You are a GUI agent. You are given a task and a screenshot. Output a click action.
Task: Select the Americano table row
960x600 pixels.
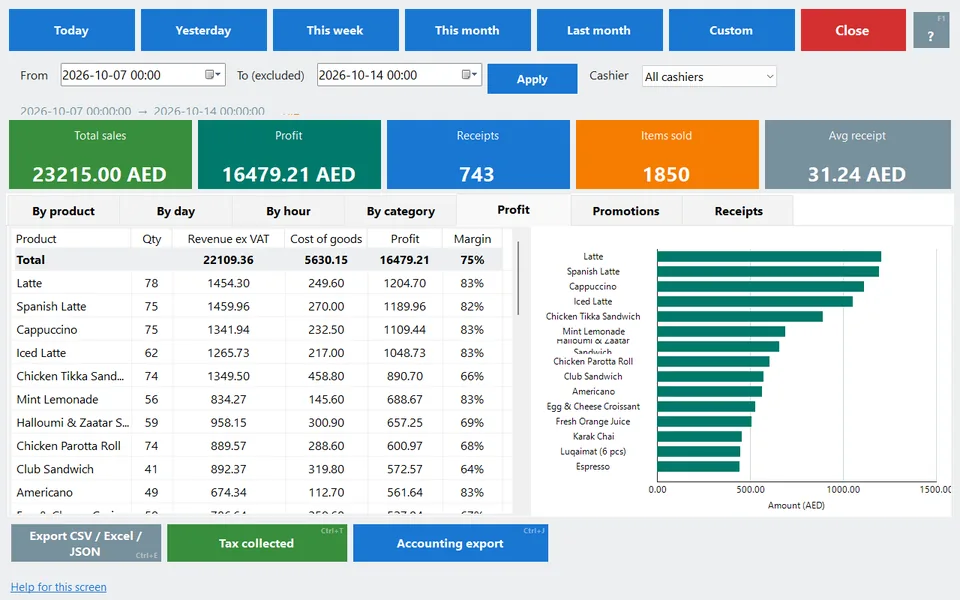[x=257, y=492]
